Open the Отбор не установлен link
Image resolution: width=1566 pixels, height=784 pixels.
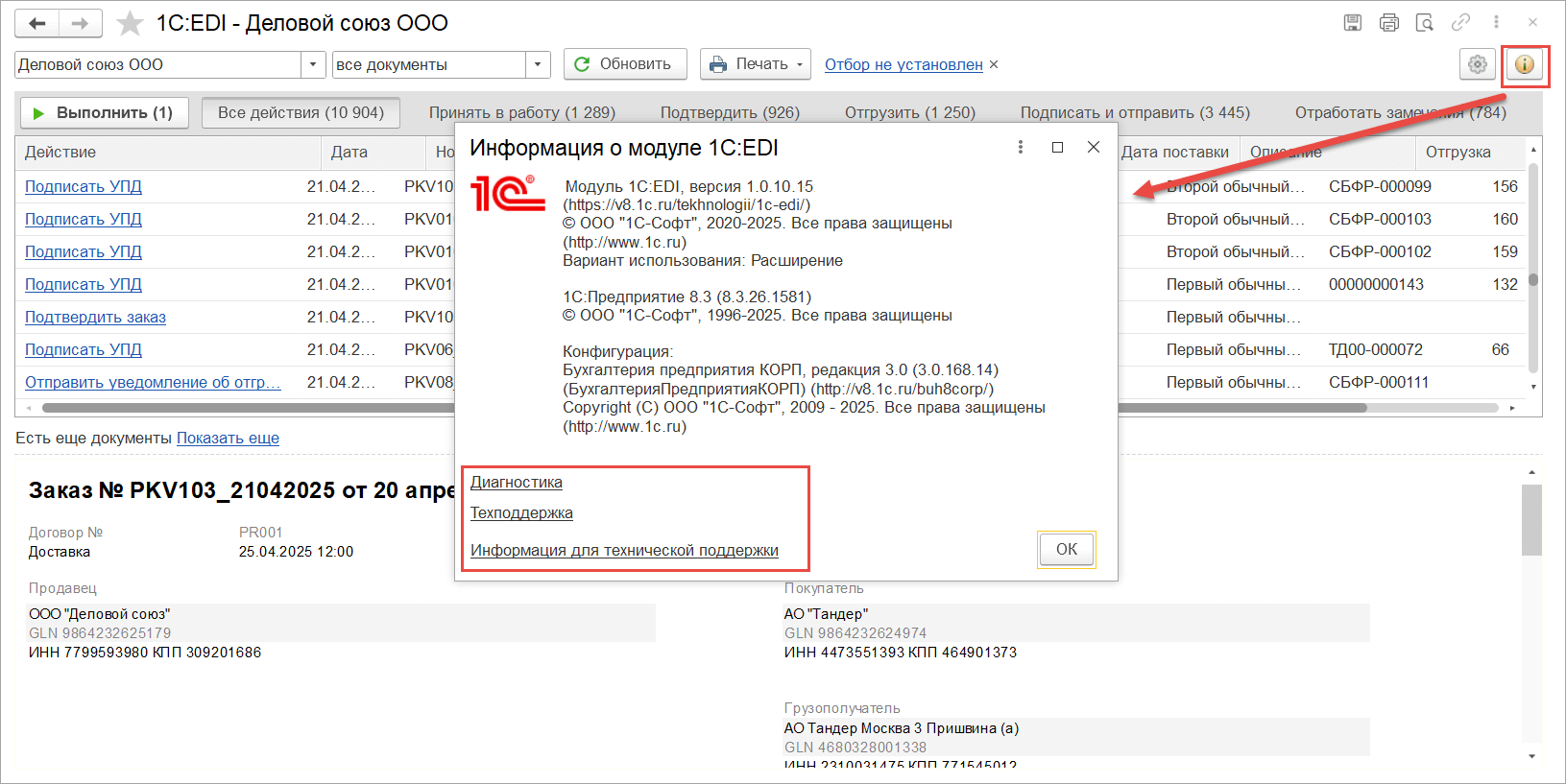[x=903, y=64]
